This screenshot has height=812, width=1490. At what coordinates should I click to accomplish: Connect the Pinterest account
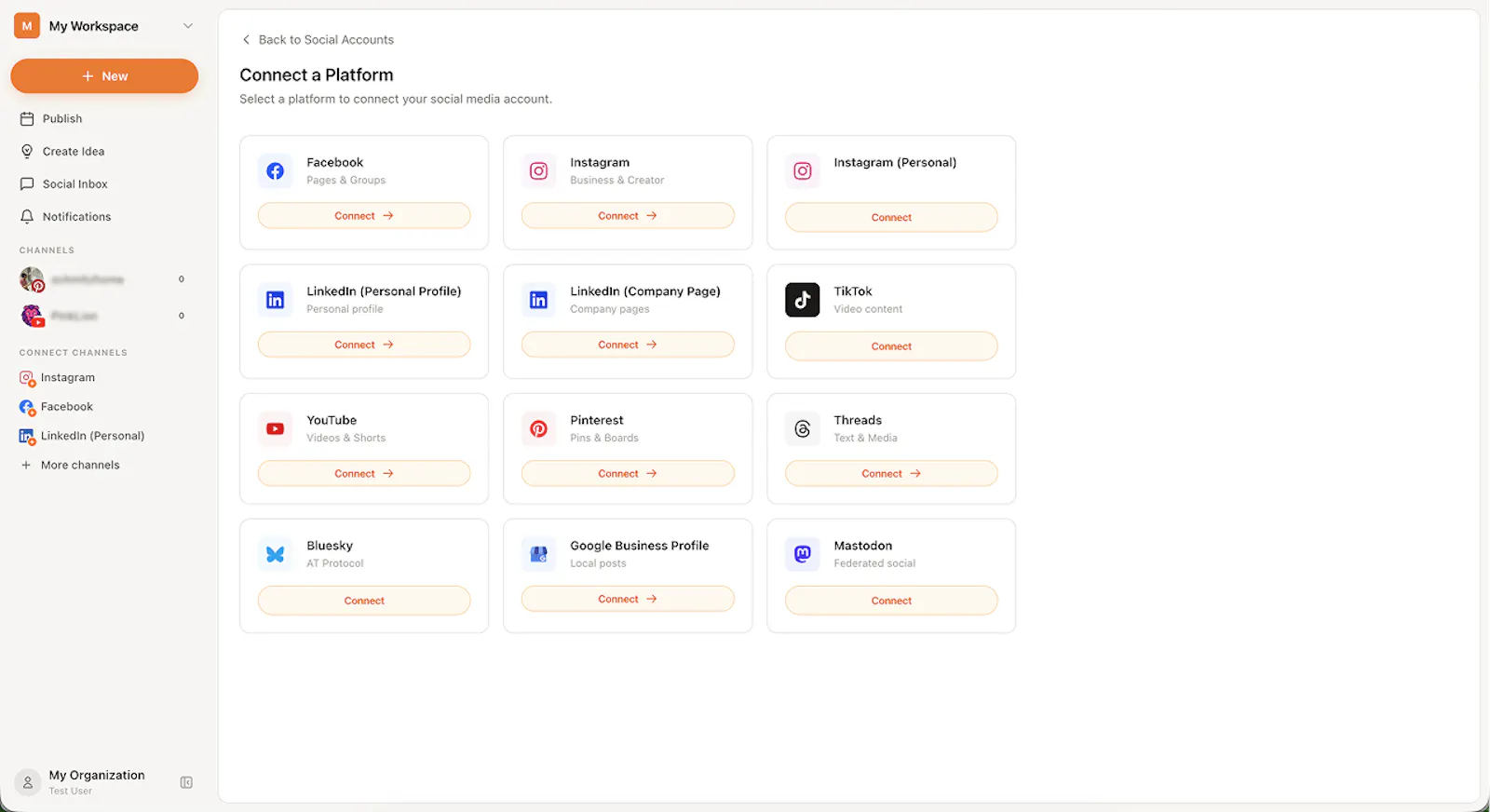point(628,473)
